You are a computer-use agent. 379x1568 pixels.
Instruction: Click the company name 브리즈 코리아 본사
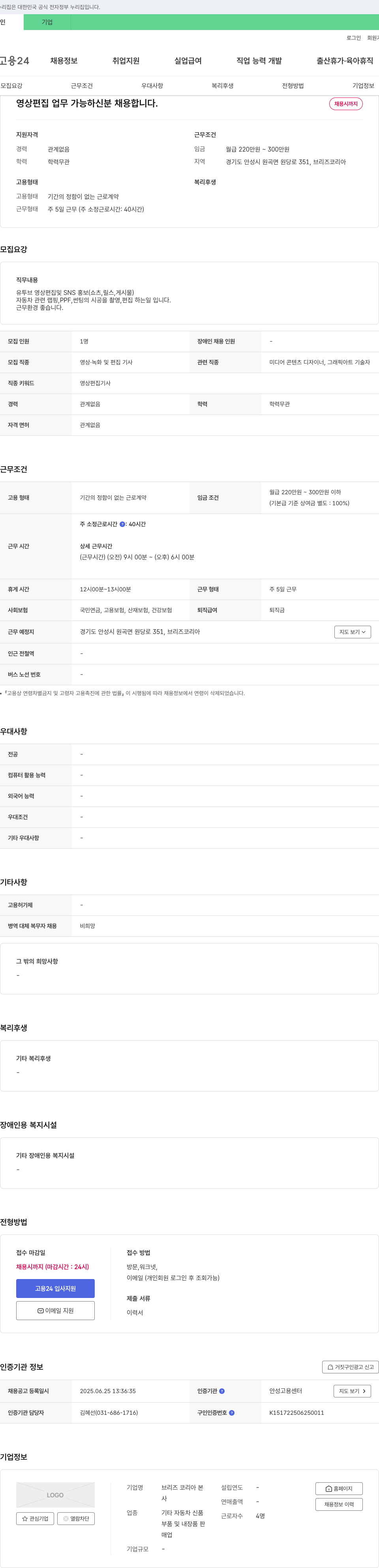[182, 1493]
